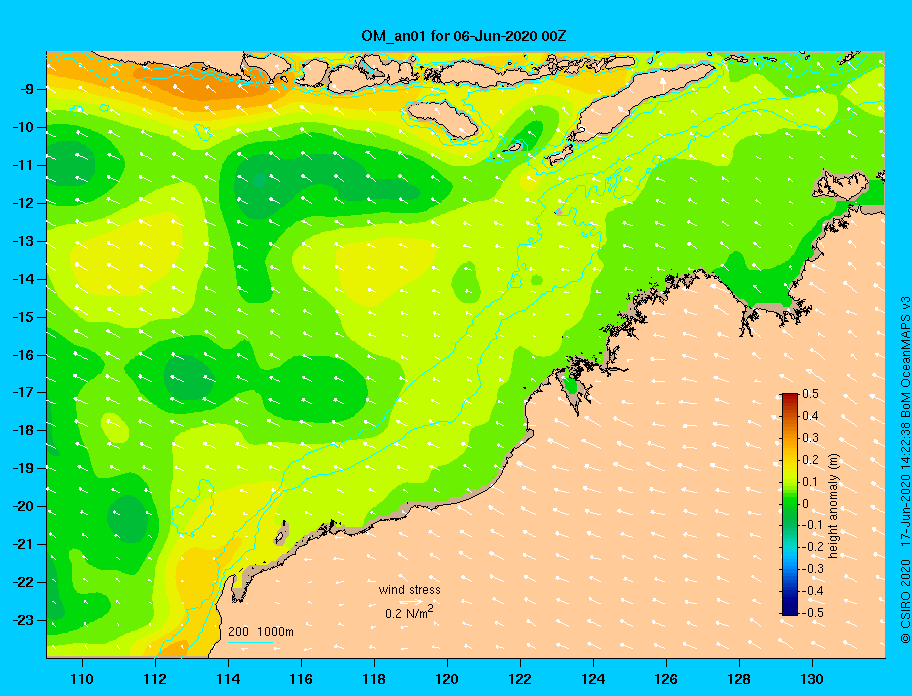The height and width of the screenshot is (696, 912).
Task: Click latitude label -20 on the axis
Action: [x=23, y=506]
